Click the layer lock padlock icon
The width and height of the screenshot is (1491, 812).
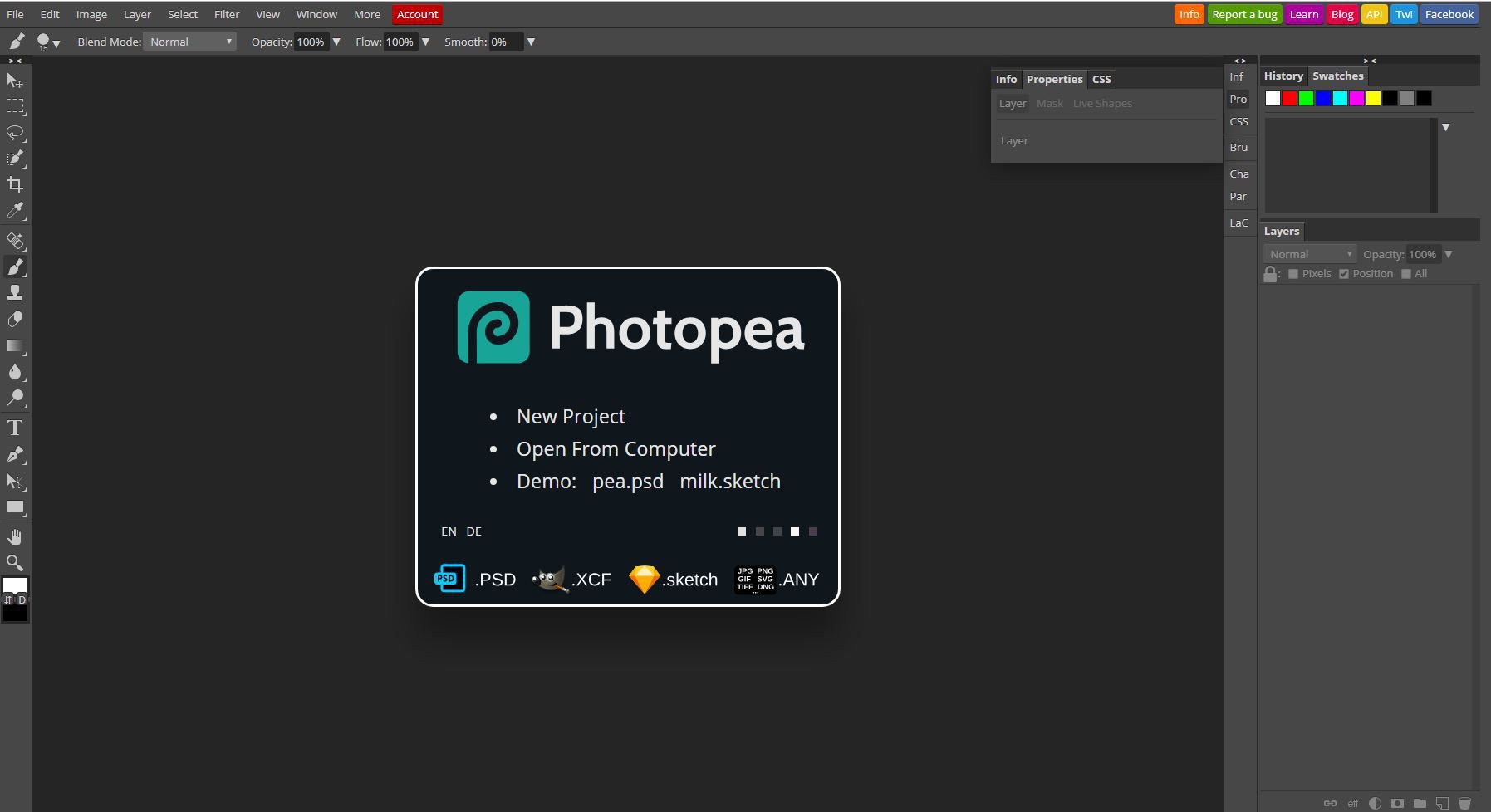[1270, 274]
